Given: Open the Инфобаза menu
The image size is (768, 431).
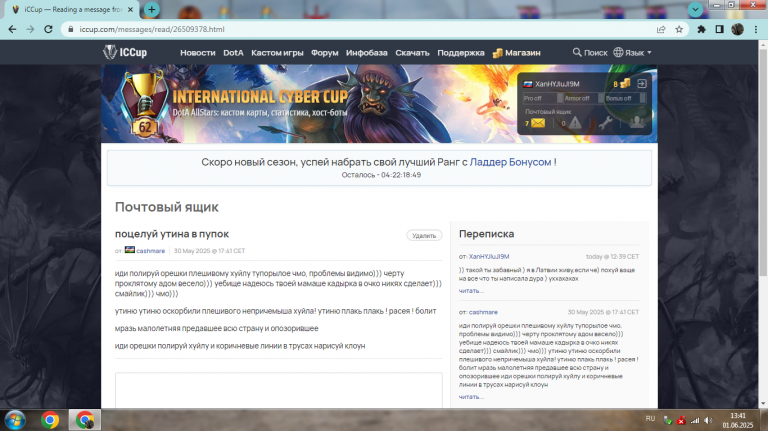Looking at the screenshot, I should point(366,52).
